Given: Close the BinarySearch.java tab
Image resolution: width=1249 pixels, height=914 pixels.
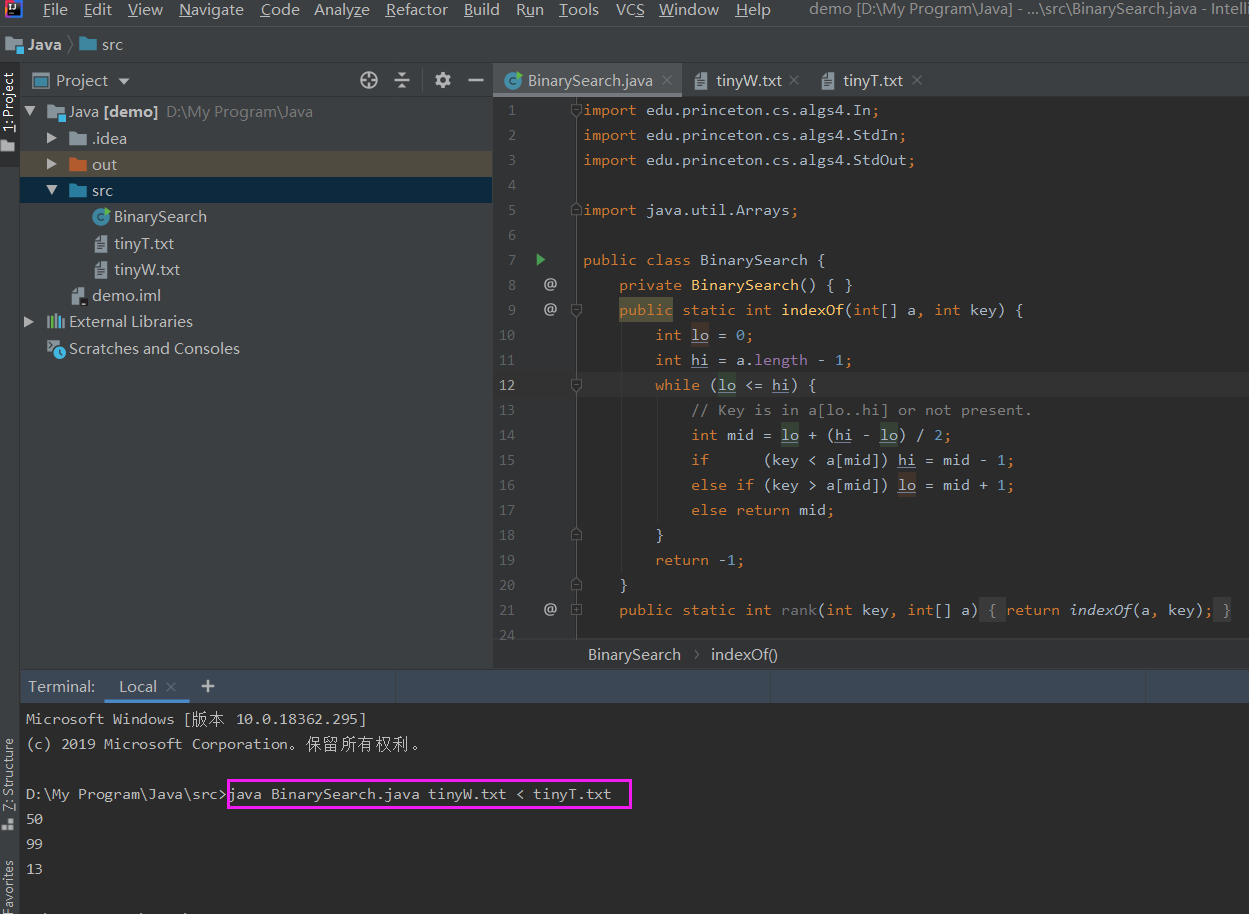Looking at the screenshot, I should (668, 81).
